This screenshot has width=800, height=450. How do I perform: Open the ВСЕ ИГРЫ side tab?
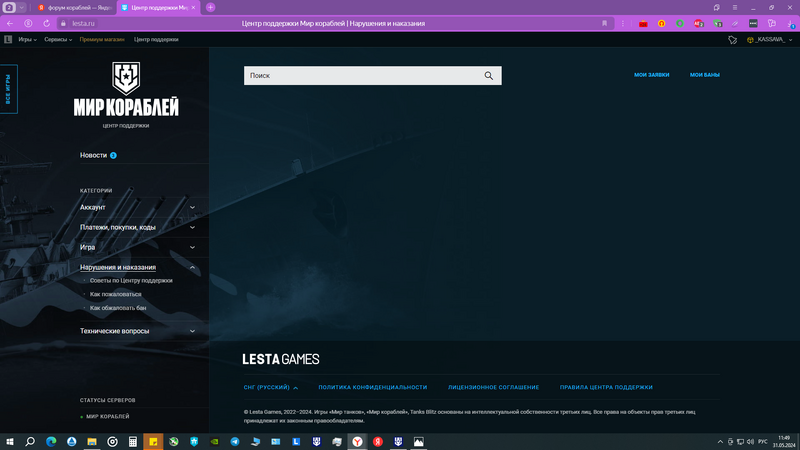[8, 89]
